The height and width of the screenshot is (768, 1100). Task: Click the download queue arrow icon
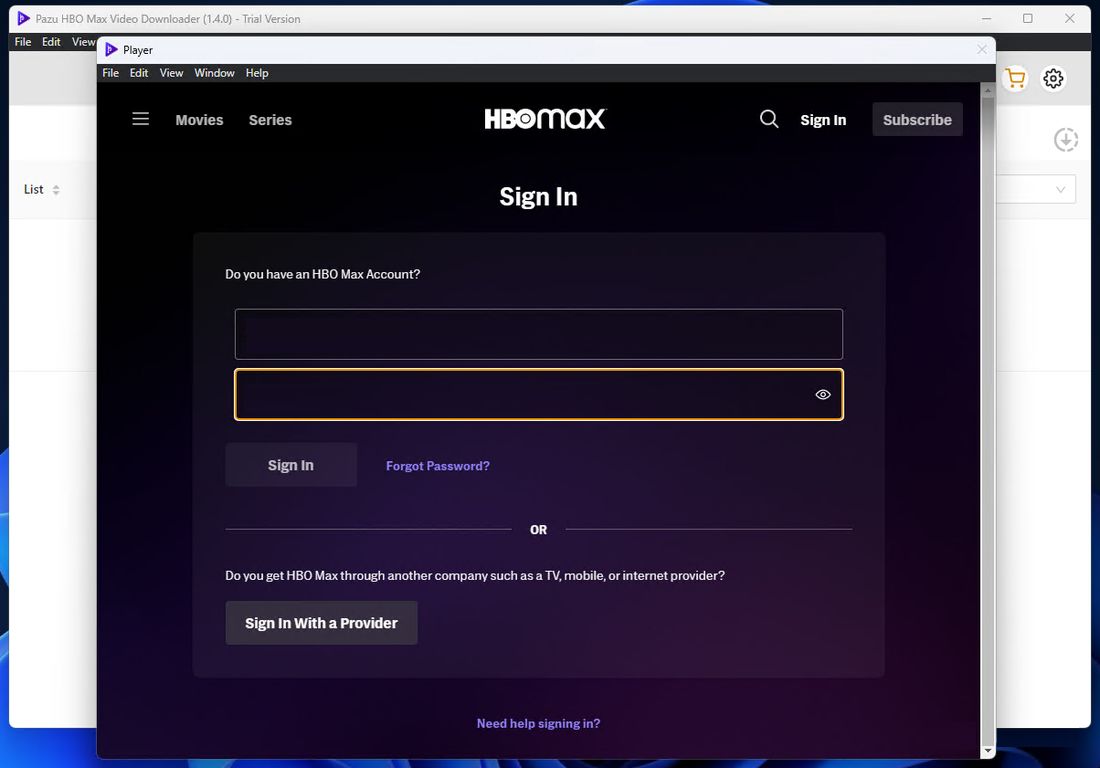coord(1066,140)
